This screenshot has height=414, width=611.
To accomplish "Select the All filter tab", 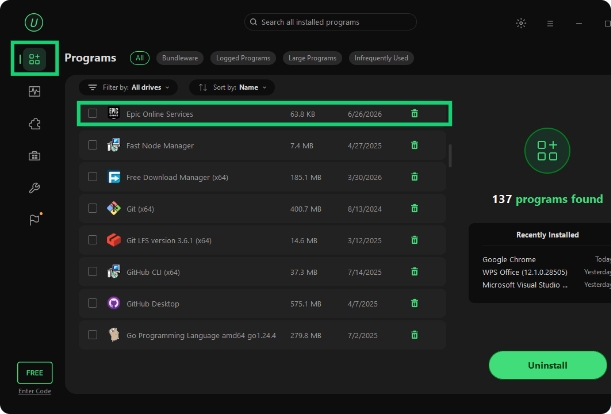I will (140, 58).
